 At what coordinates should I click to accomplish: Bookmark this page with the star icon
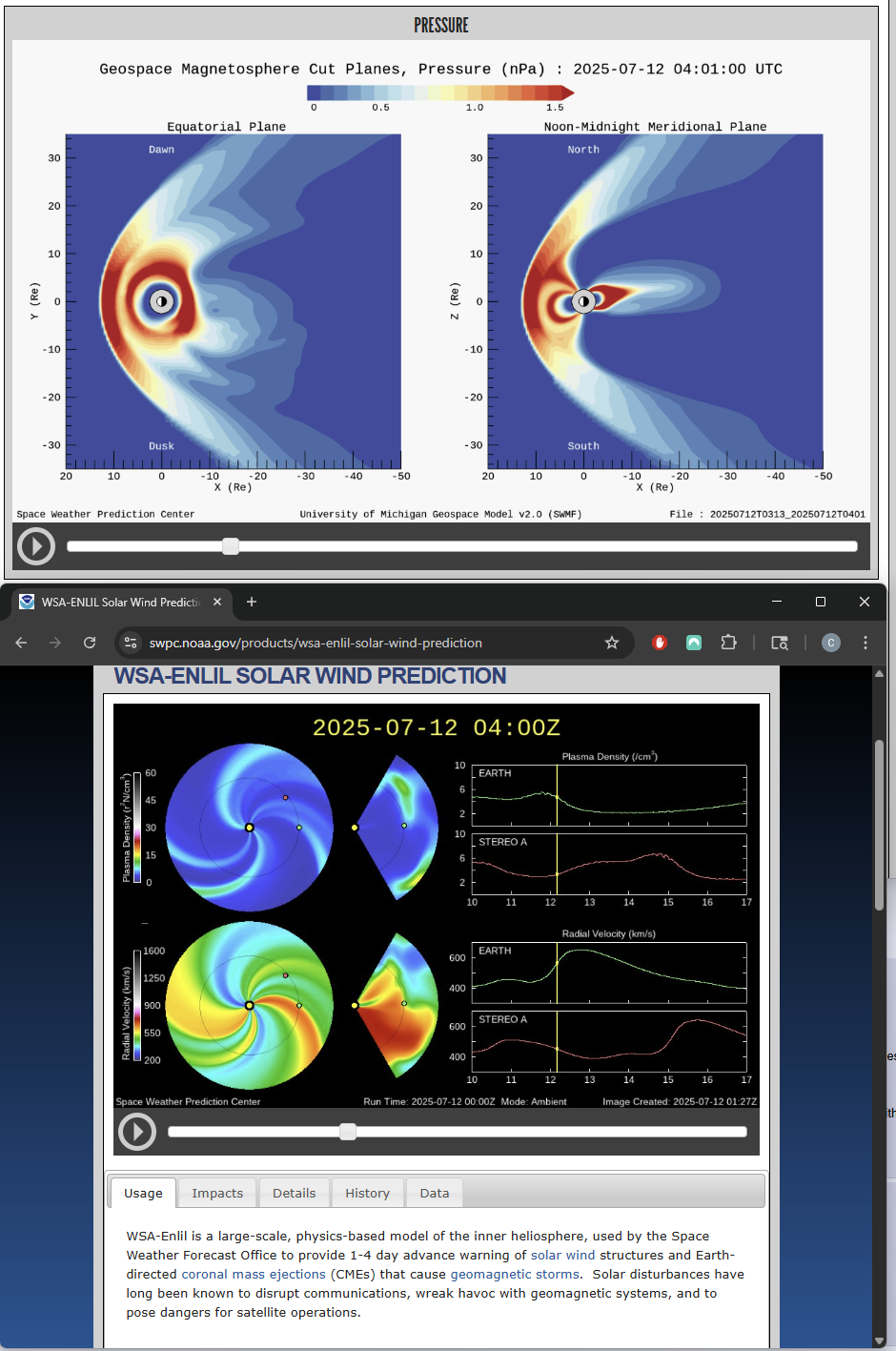[612, 643]
